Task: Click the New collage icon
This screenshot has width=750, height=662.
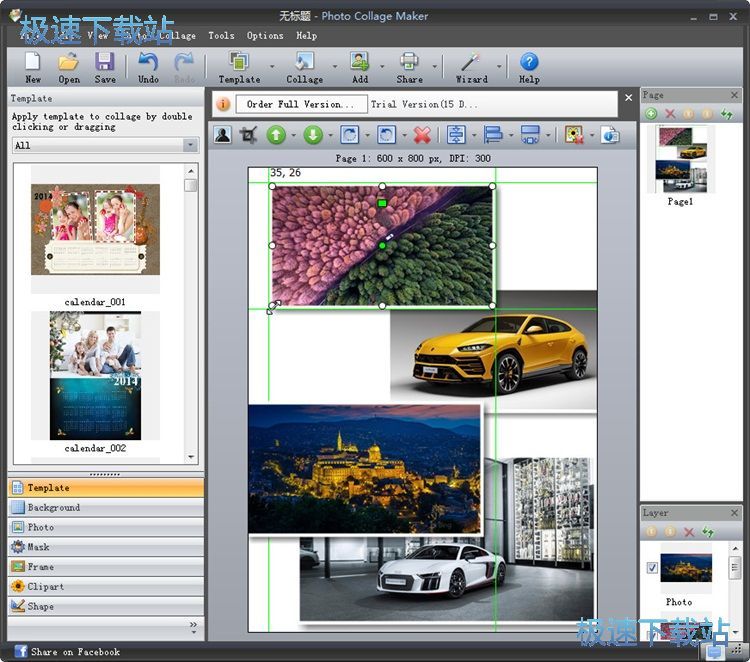Action: click(33, 66)
